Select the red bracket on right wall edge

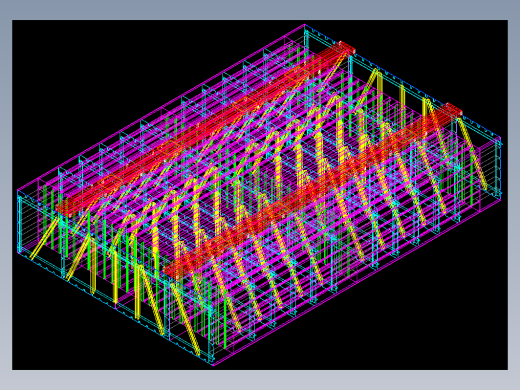coord(453,109)
